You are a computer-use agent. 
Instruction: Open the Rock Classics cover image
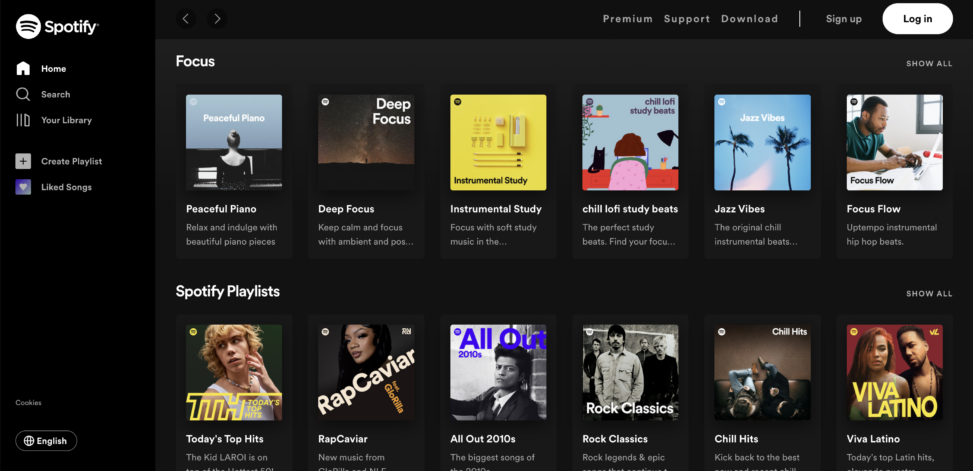pyautogui.click(x=630, y=372)
